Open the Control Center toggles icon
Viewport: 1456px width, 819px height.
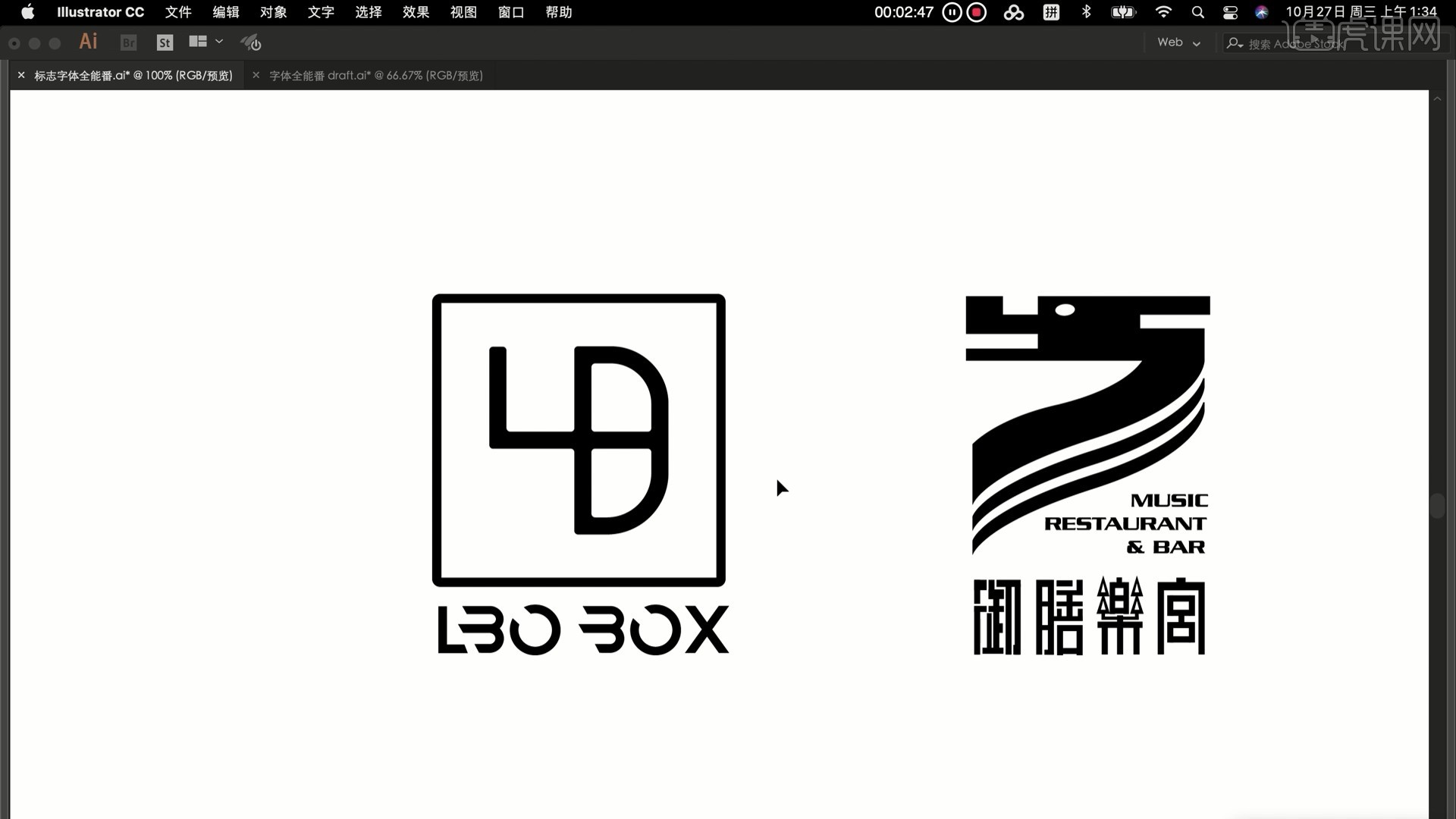1230,12
